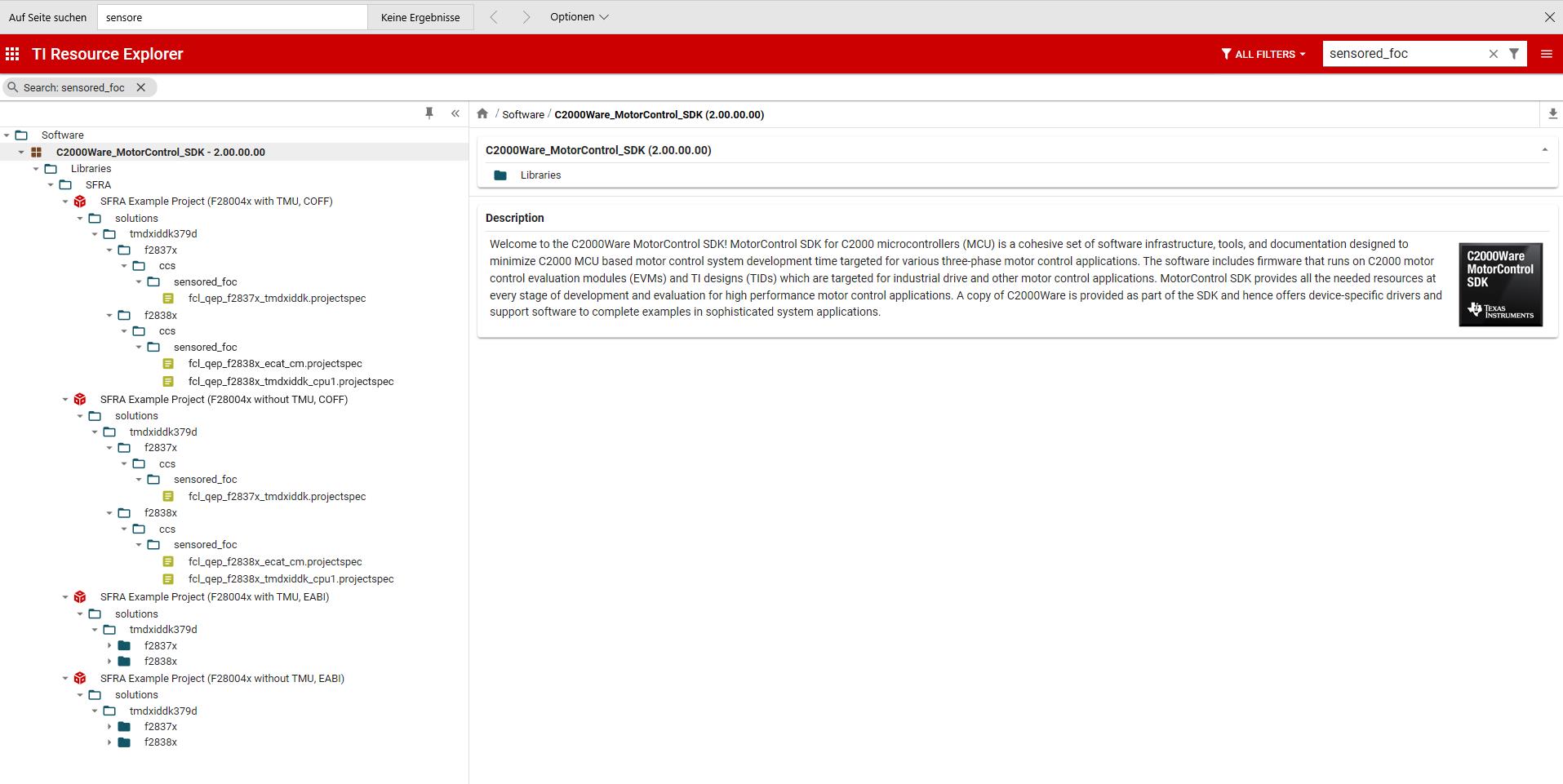1563x784 pixels.
Task: Clear the sensored_foc text in search field
Action: 1494,54
